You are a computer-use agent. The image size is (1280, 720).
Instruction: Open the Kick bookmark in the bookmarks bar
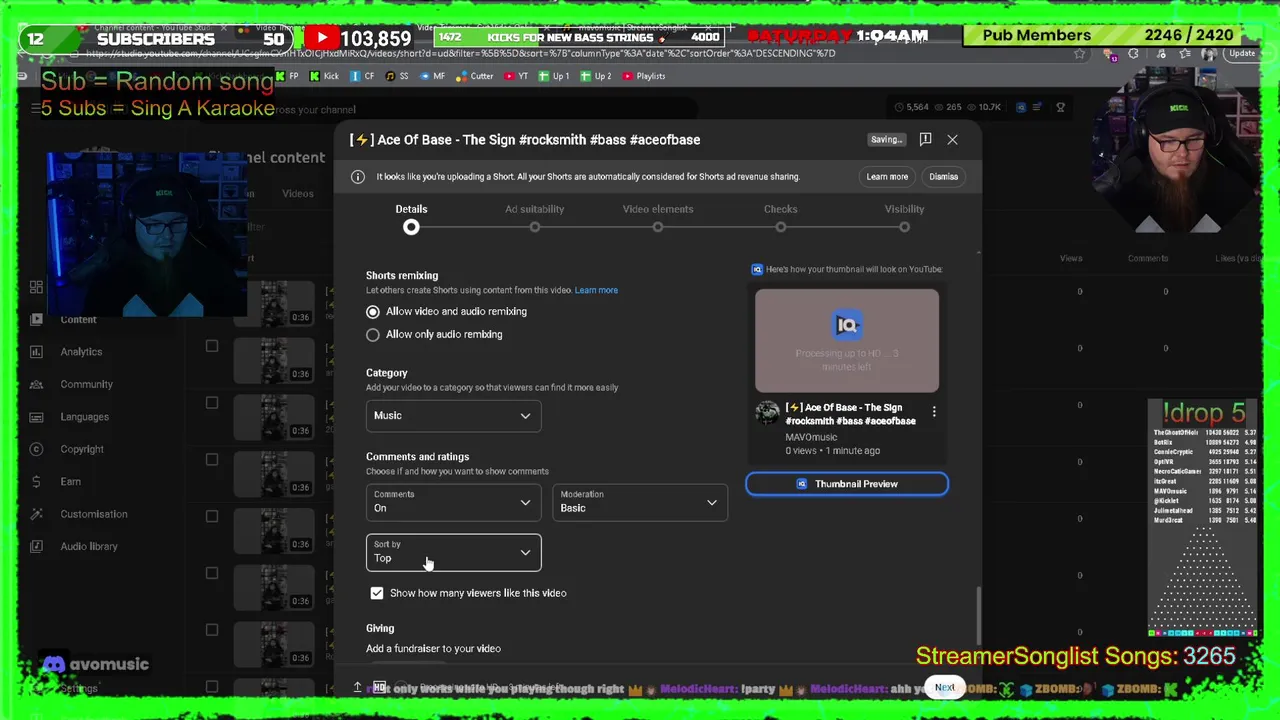324,76
